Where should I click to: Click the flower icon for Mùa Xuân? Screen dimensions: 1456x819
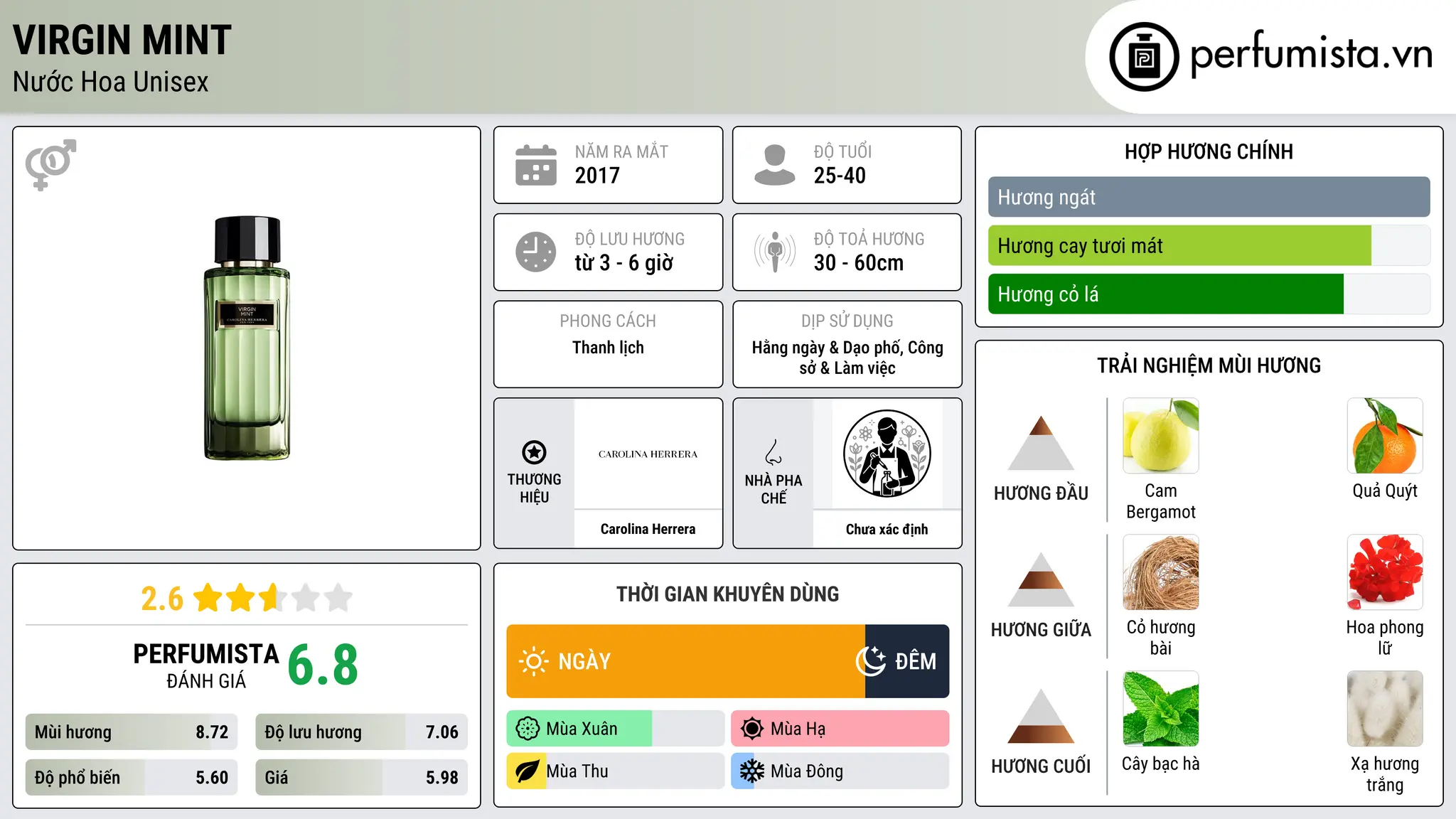point(528,729)
